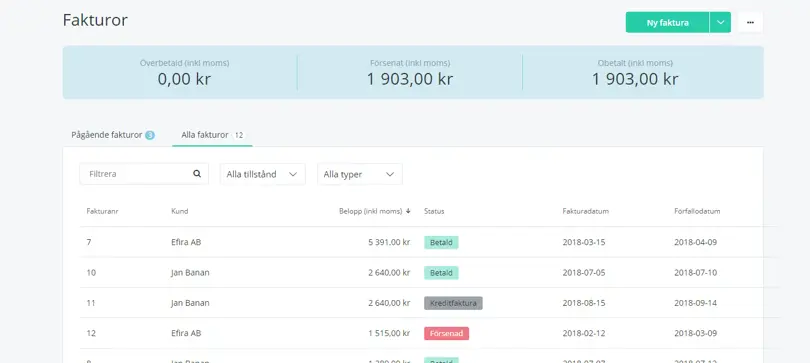Sort by the Fakturadatum column header
810x363 pixels.
click(586, 211)
